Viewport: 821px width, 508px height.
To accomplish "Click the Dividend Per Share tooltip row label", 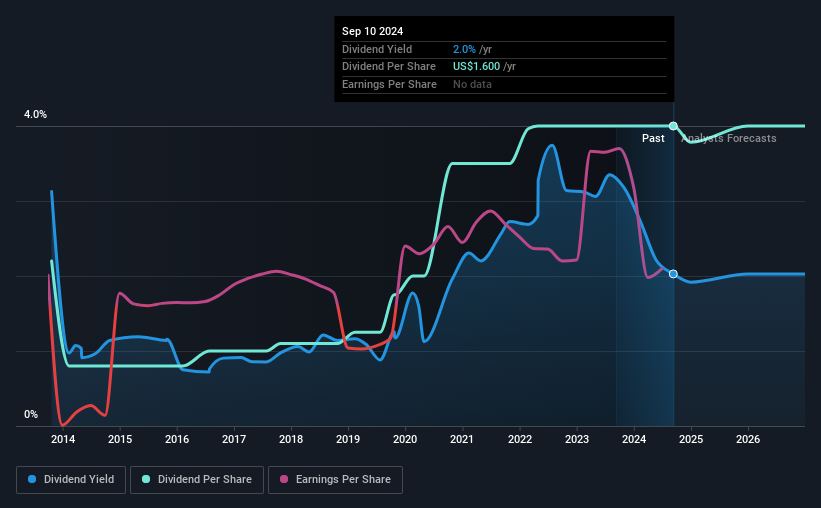I will pos(389,67).
